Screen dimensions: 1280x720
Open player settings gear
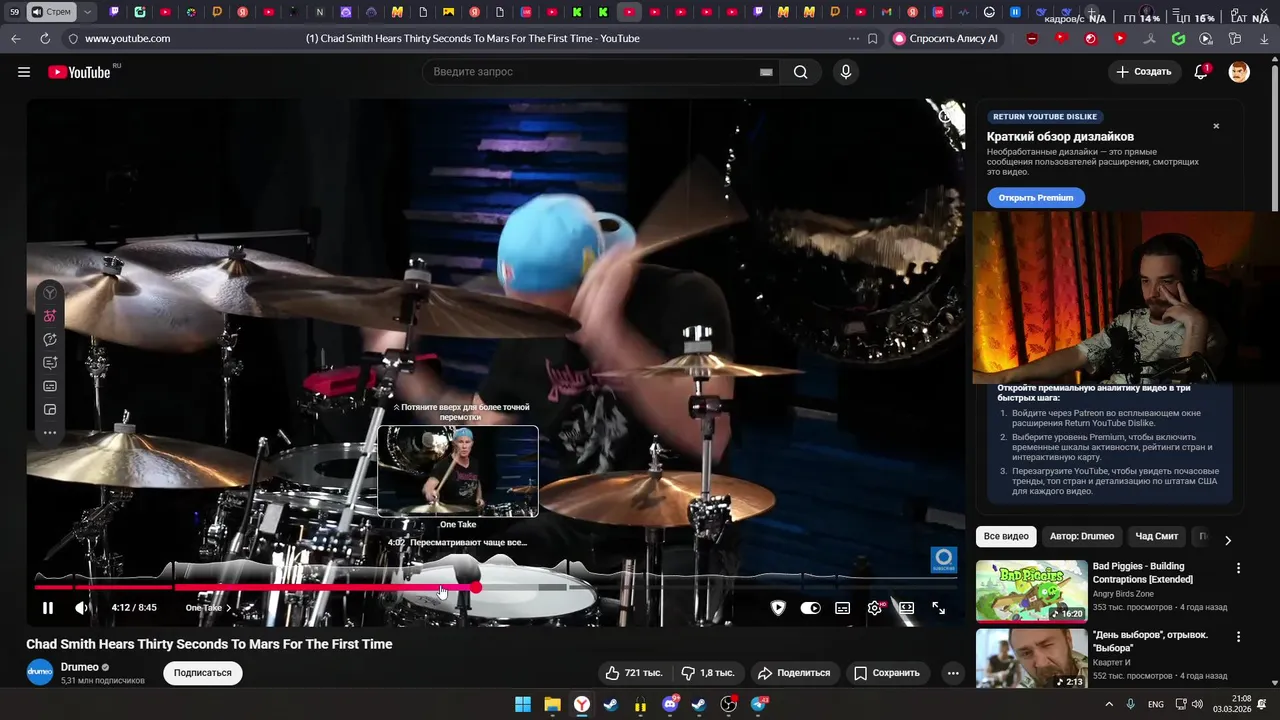875,607
